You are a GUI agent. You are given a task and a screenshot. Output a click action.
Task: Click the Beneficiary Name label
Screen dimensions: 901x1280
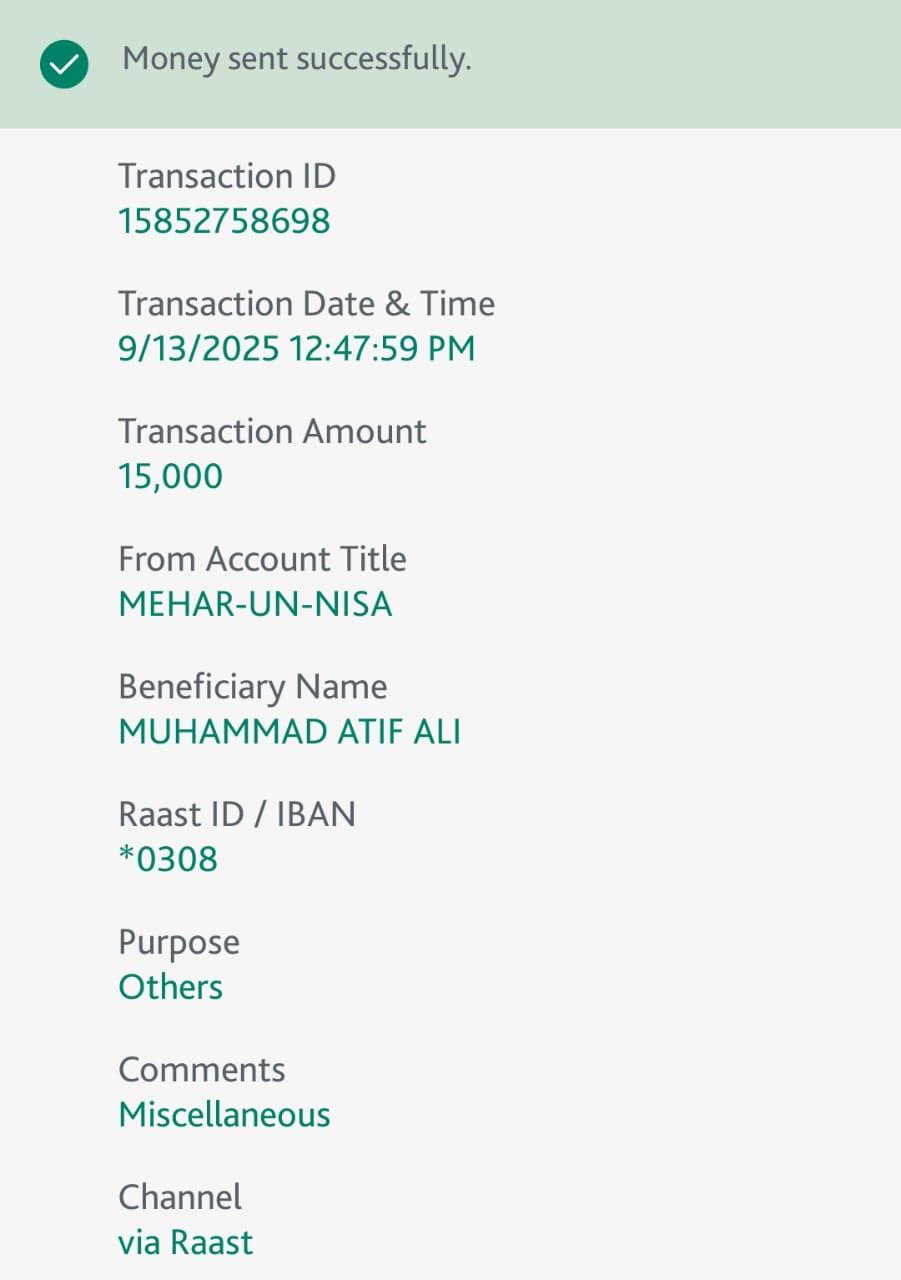[252, 687]
